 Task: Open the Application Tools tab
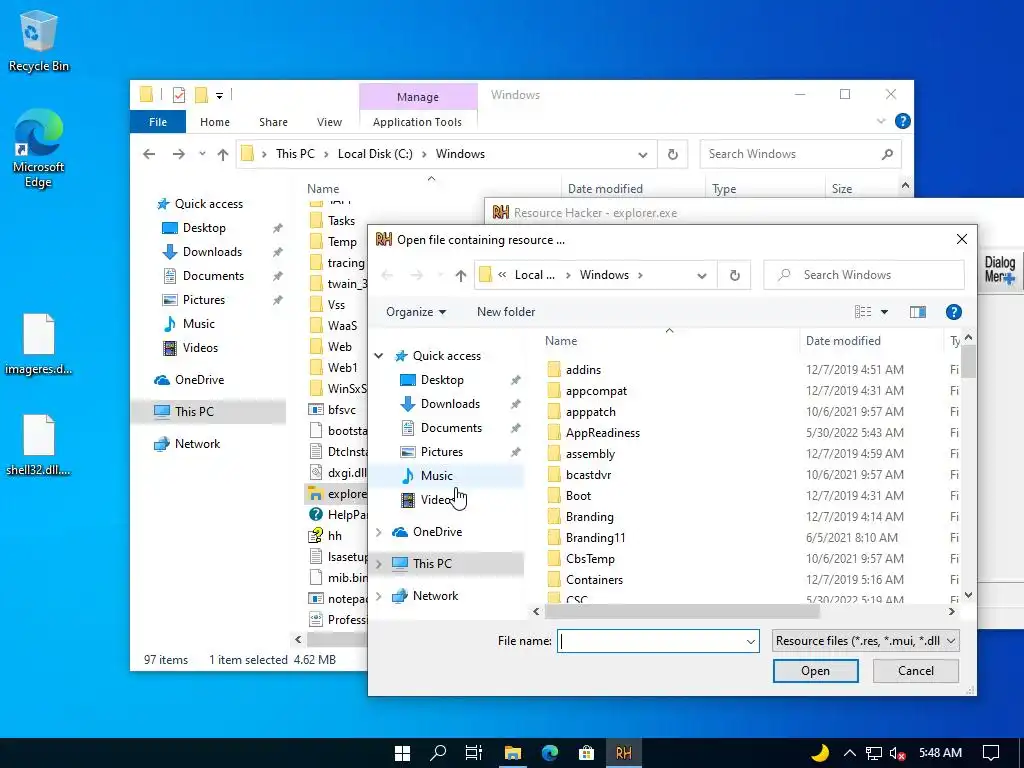pos(417,122)
